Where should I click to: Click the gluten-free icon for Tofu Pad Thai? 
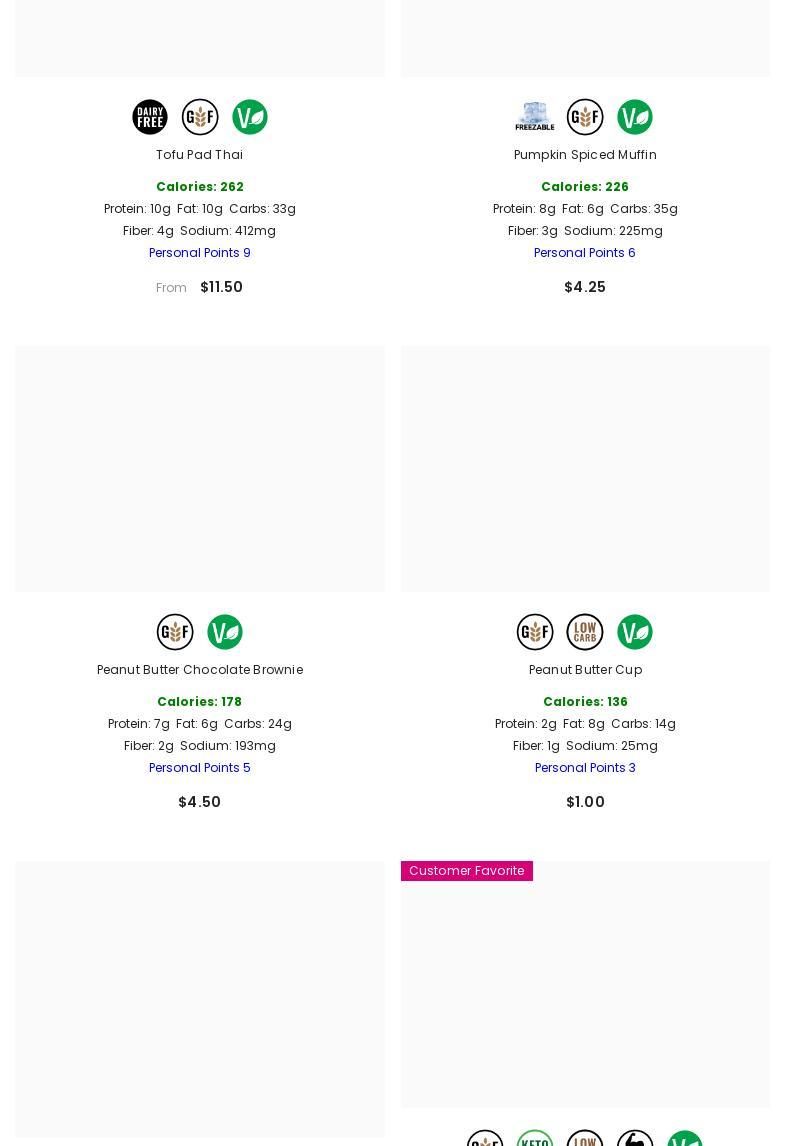click(x=200, y=117)
